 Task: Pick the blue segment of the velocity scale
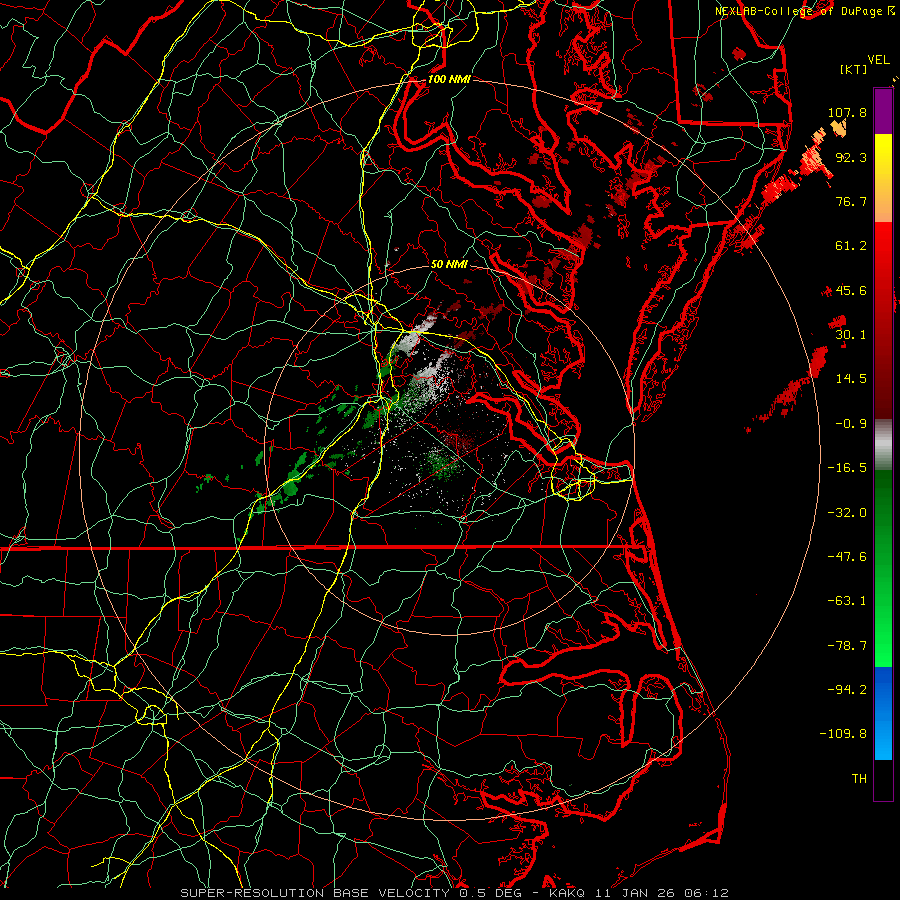tap(883, 713)
